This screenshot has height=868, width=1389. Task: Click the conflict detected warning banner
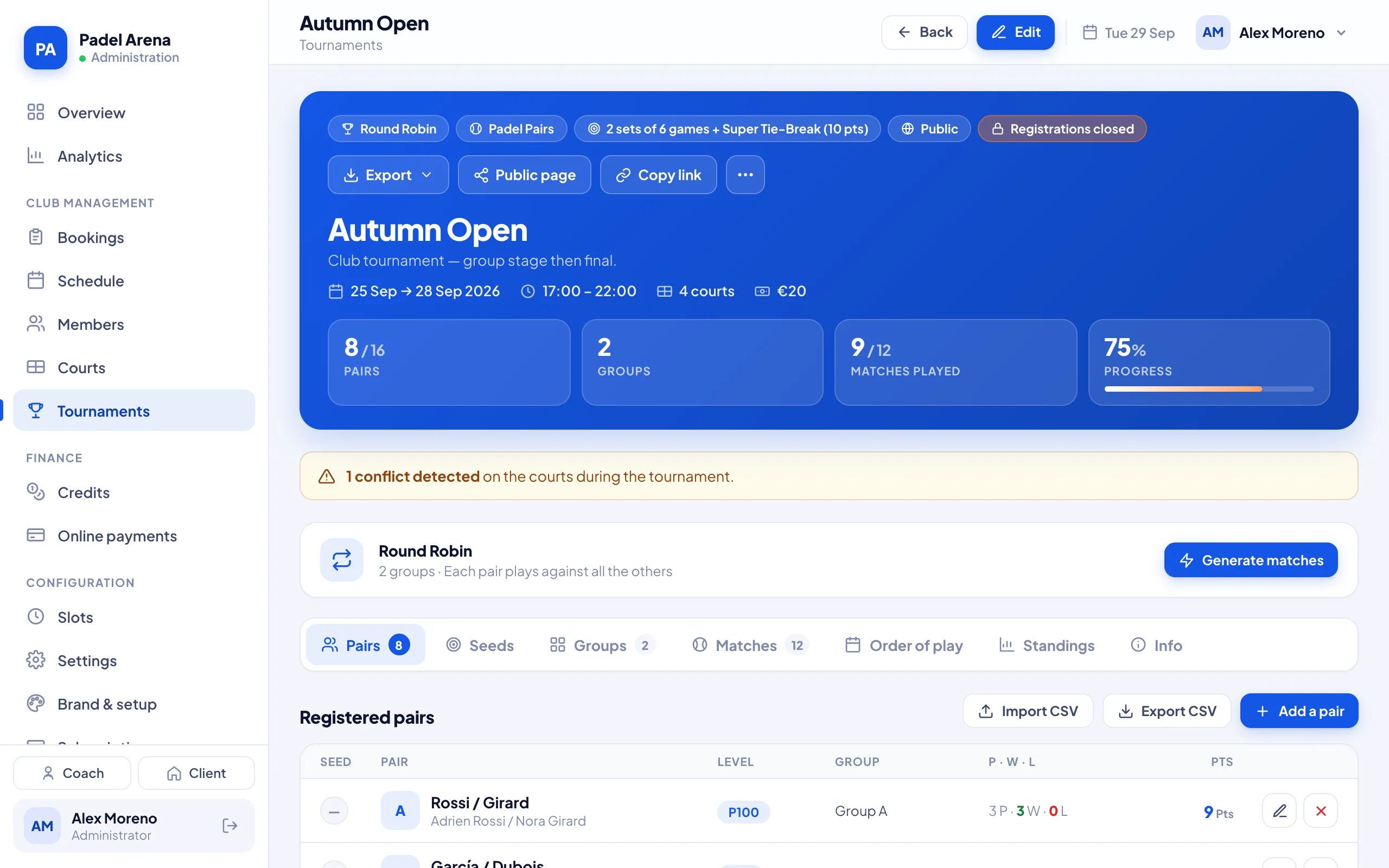click(829, 476)
